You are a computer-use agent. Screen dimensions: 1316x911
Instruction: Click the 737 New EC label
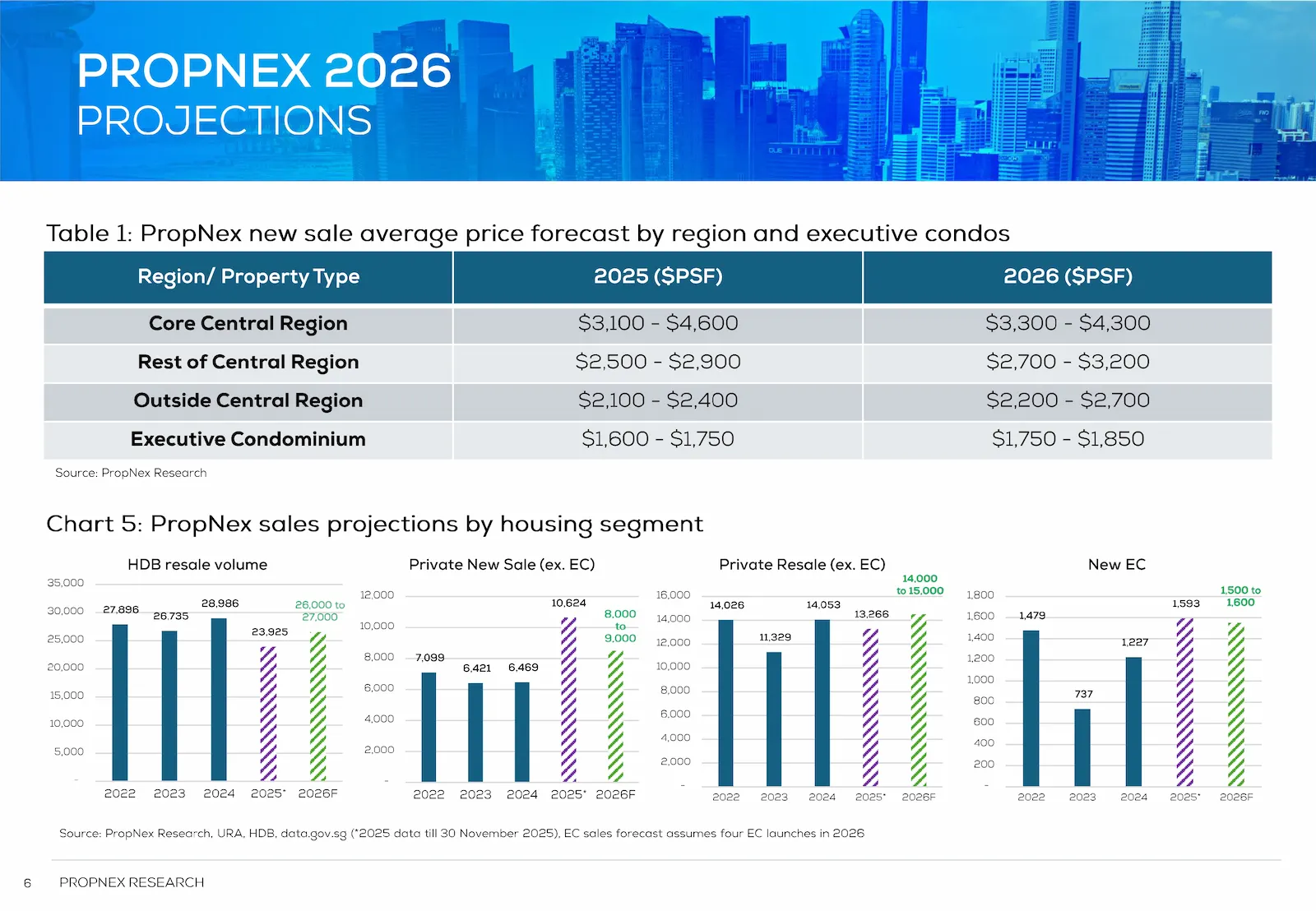point(1084,695)
